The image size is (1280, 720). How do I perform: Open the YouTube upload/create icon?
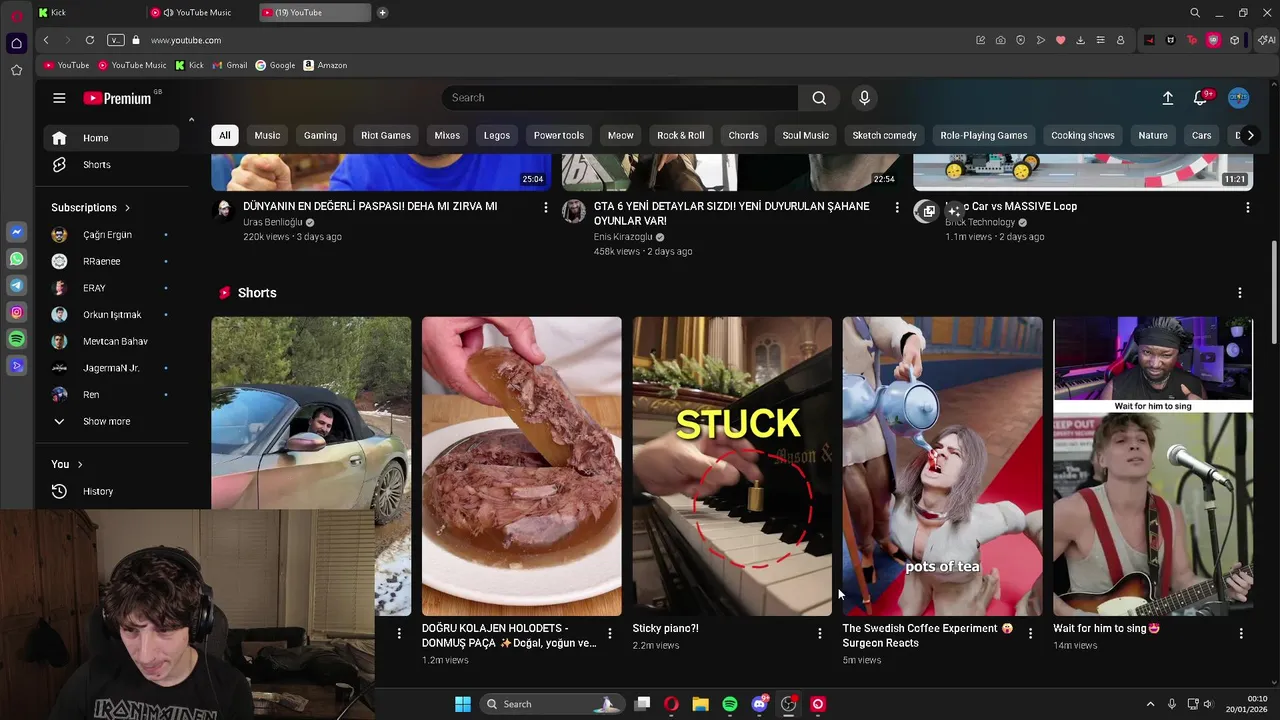(1167, 98)
